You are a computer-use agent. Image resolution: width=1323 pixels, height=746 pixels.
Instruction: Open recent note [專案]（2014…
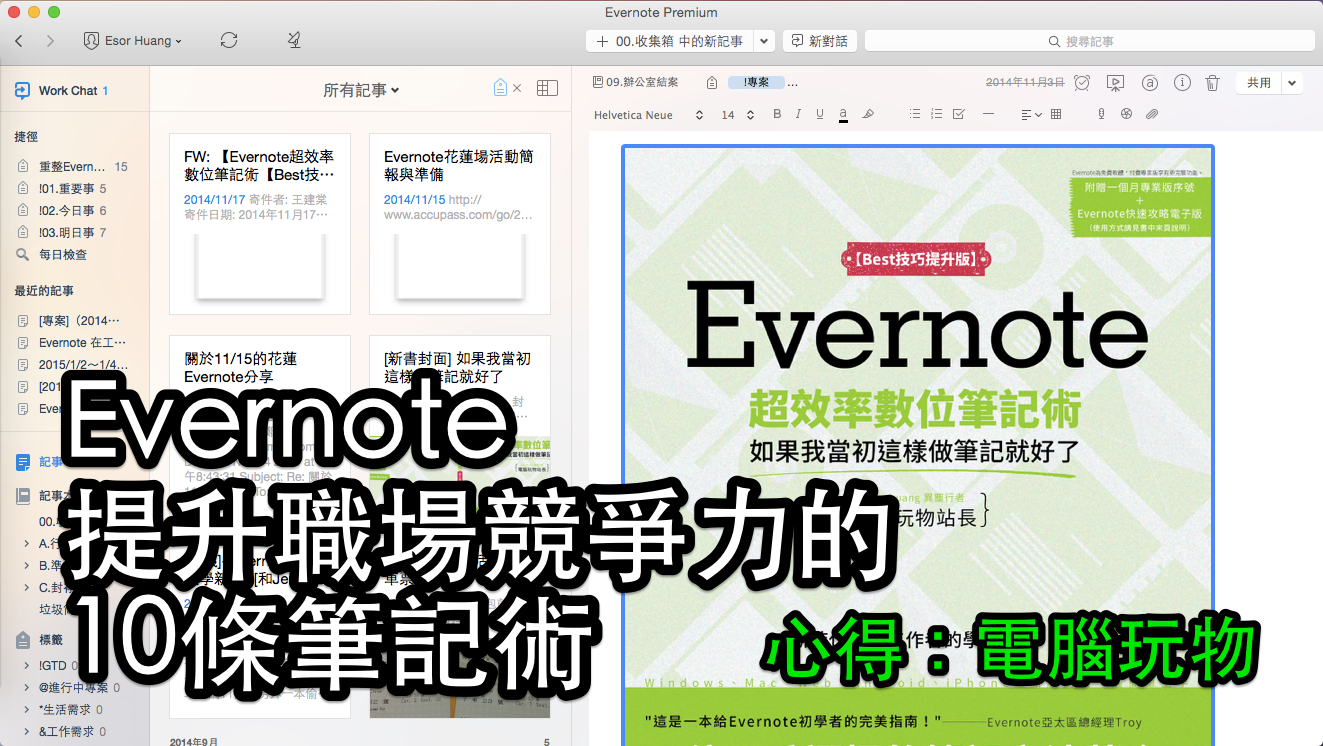[x=79, y=321]
